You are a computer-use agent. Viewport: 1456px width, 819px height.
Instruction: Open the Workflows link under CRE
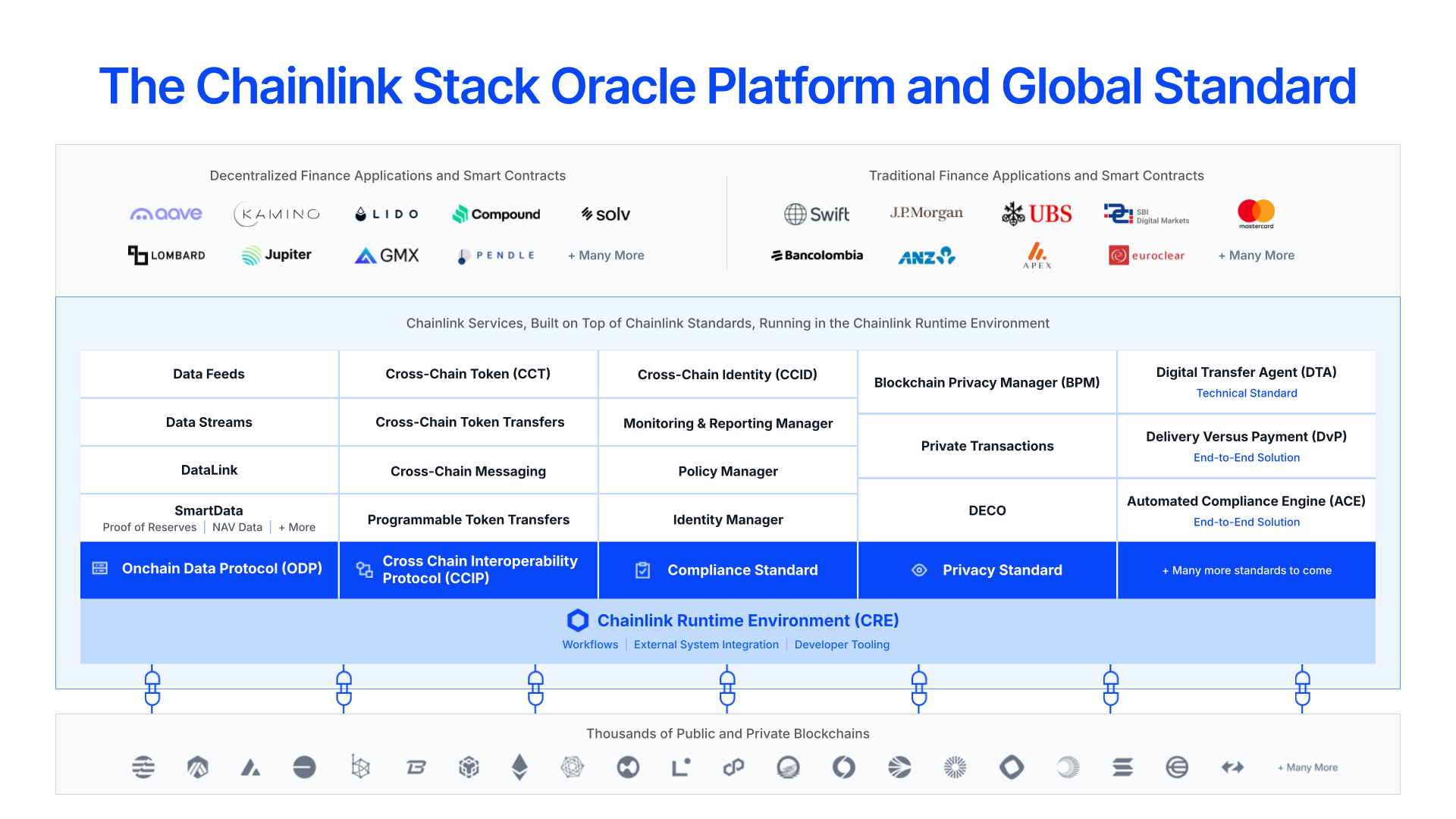click(x=590, y=645)
